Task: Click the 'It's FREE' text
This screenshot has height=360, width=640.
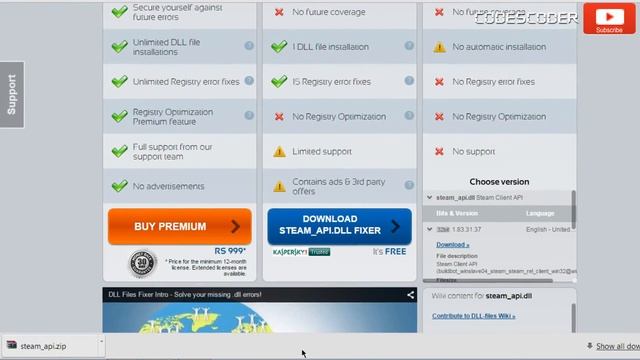Action: 389,251
